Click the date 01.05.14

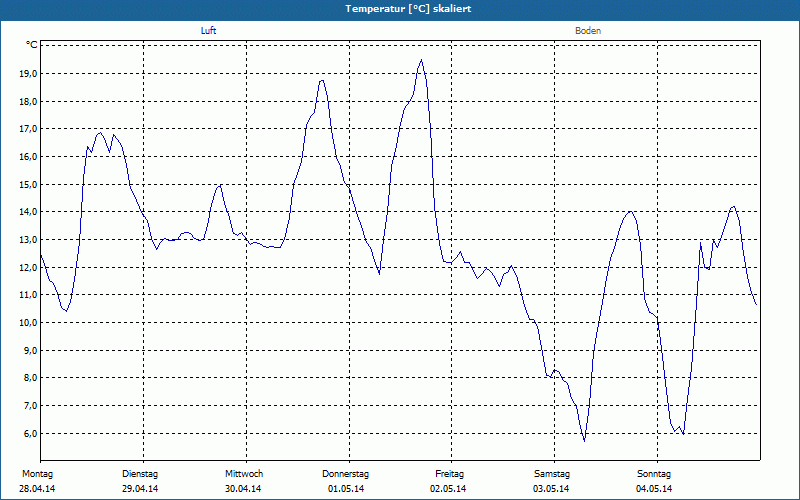346,489
